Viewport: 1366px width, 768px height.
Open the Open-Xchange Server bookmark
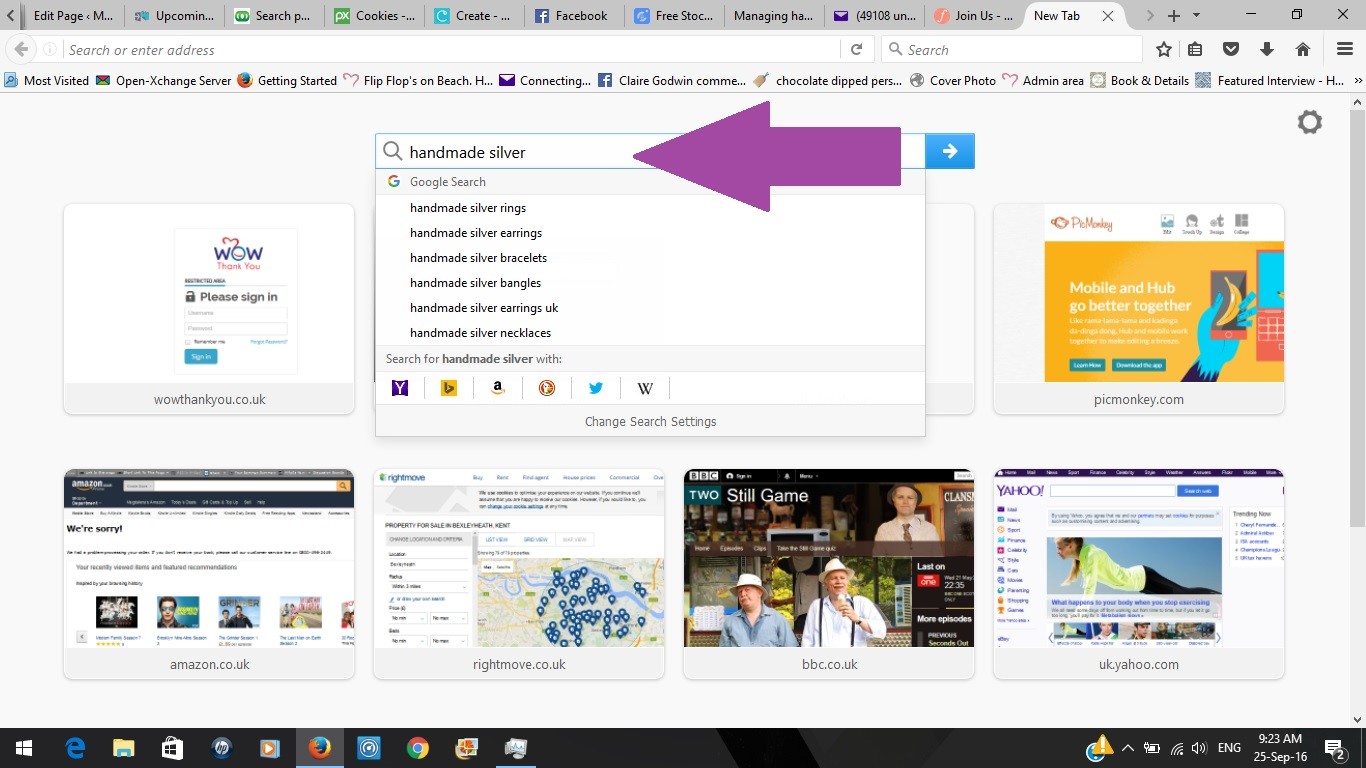coord(163,80)
